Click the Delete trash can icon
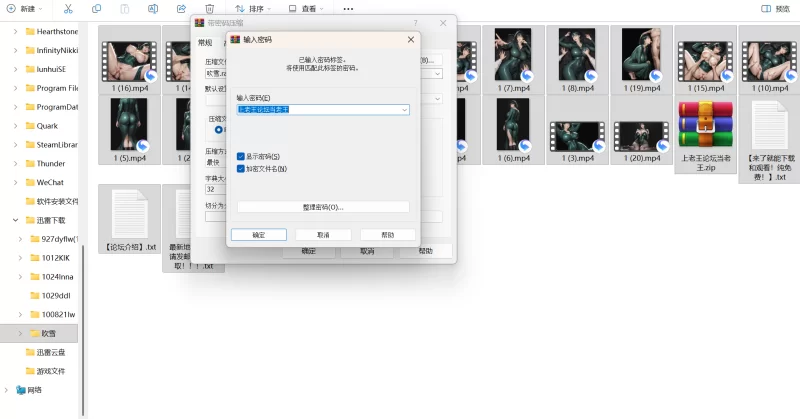Screen dimensions: 800x419 [x=209, y=8]
